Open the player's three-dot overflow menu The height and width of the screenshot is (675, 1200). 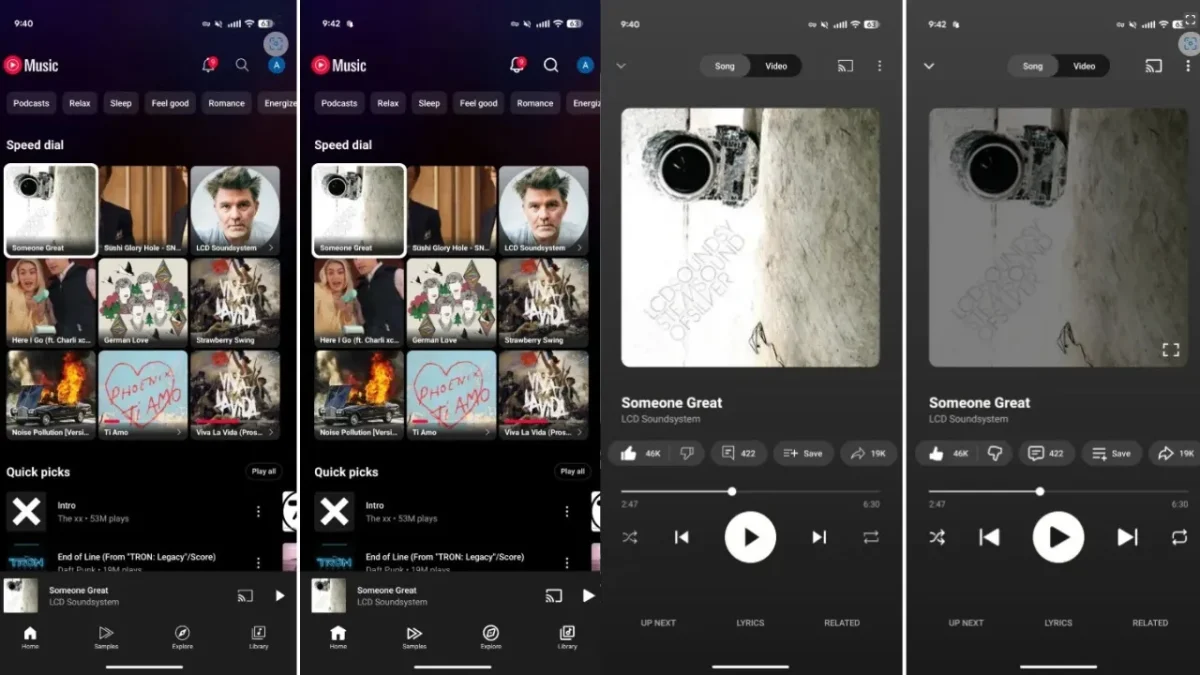879,65
